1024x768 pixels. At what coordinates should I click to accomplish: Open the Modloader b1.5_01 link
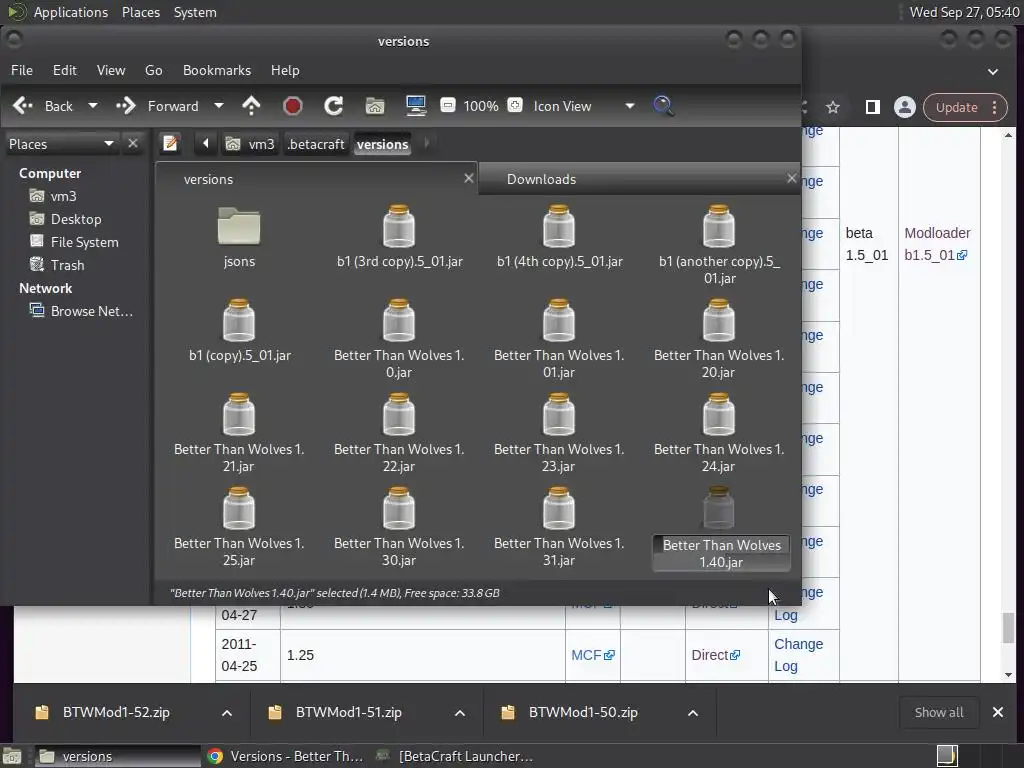click(x=936, y=244)
